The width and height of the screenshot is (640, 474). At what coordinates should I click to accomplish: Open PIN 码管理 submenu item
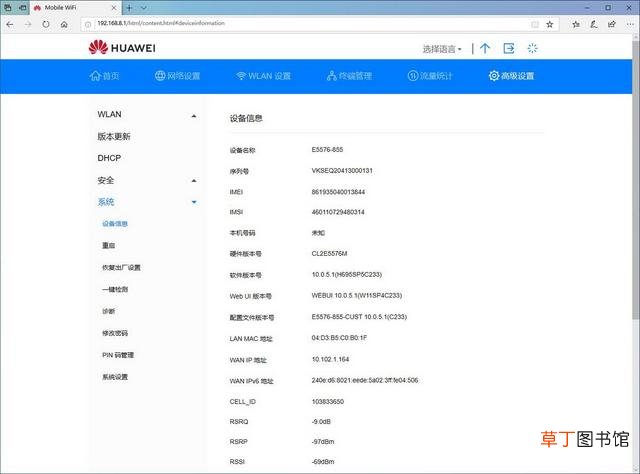click(x=118, y=355)
